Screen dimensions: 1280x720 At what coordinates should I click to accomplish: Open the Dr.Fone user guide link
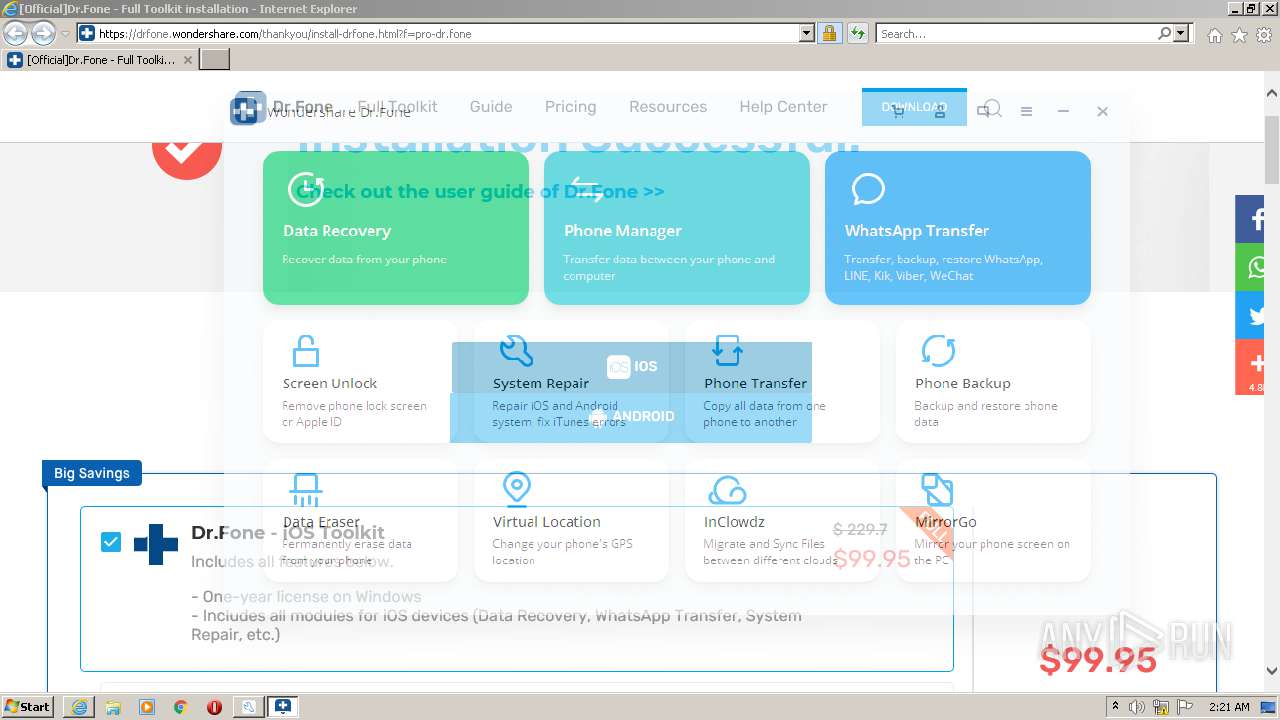pos(480,191)
